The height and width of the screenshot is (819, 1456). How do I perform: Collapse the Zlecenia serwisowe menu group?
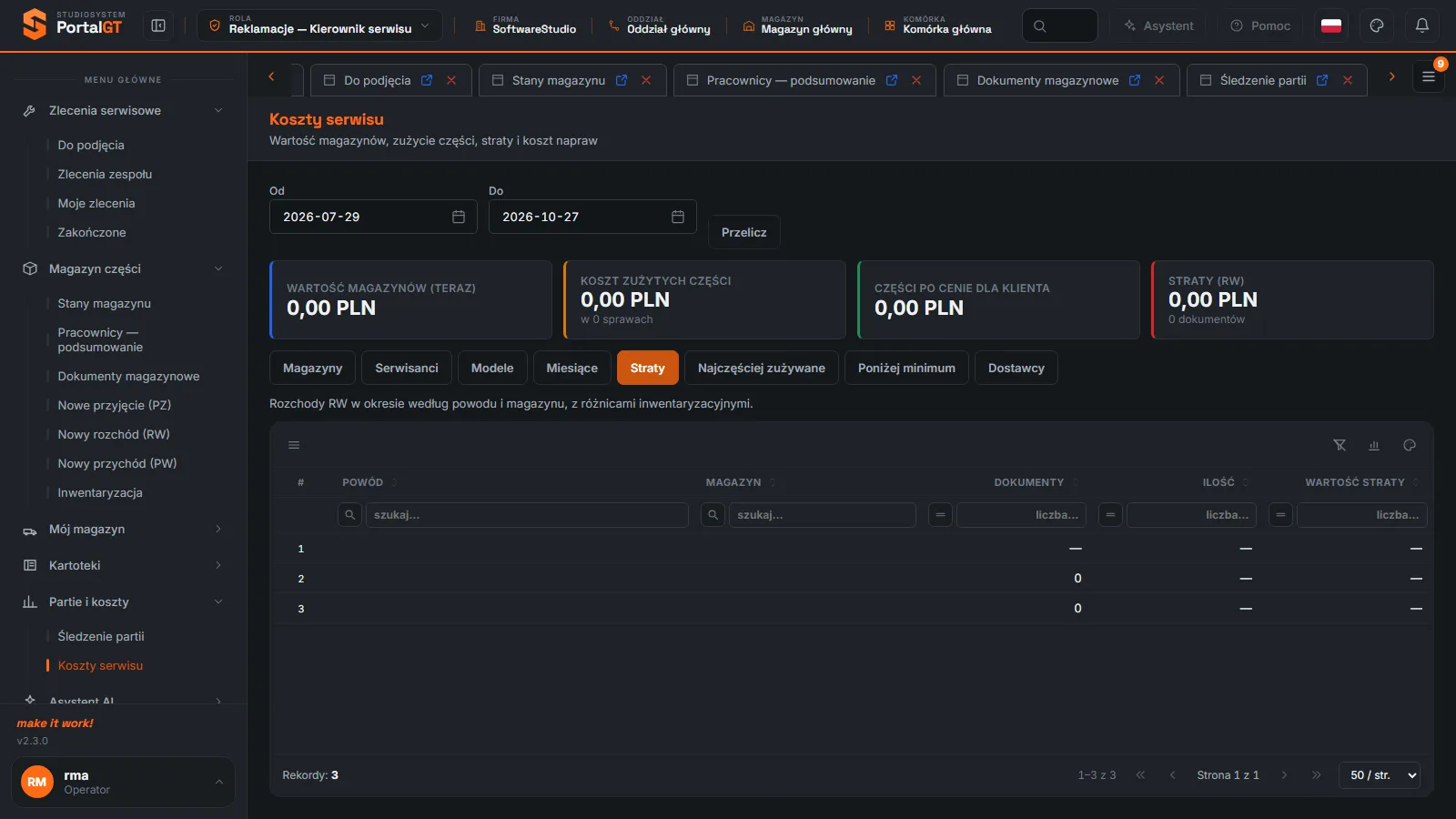pos(123,110)
